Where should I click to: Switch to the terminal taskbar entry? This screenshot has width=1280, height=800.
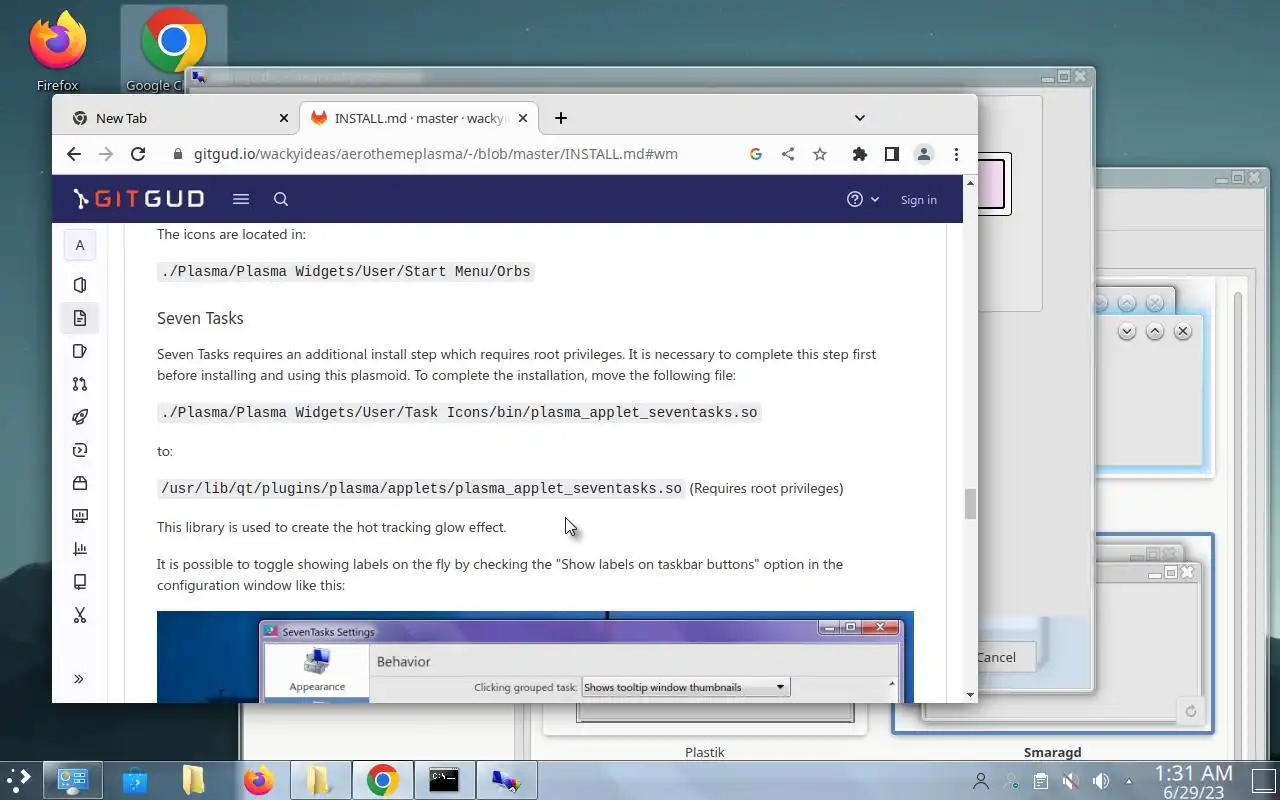tap(444, 780)
